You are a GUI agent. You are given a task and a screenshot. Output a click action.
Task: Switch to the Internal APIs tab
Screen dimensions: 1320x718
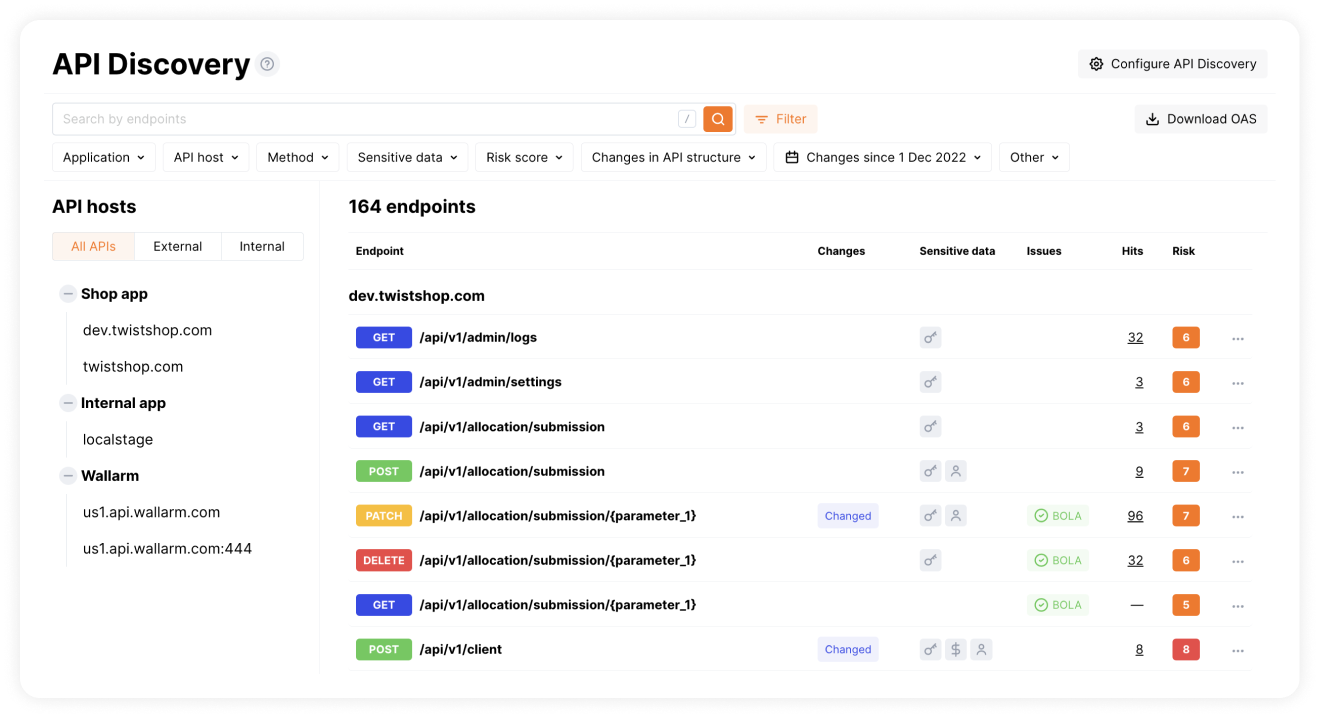(262, 247)
